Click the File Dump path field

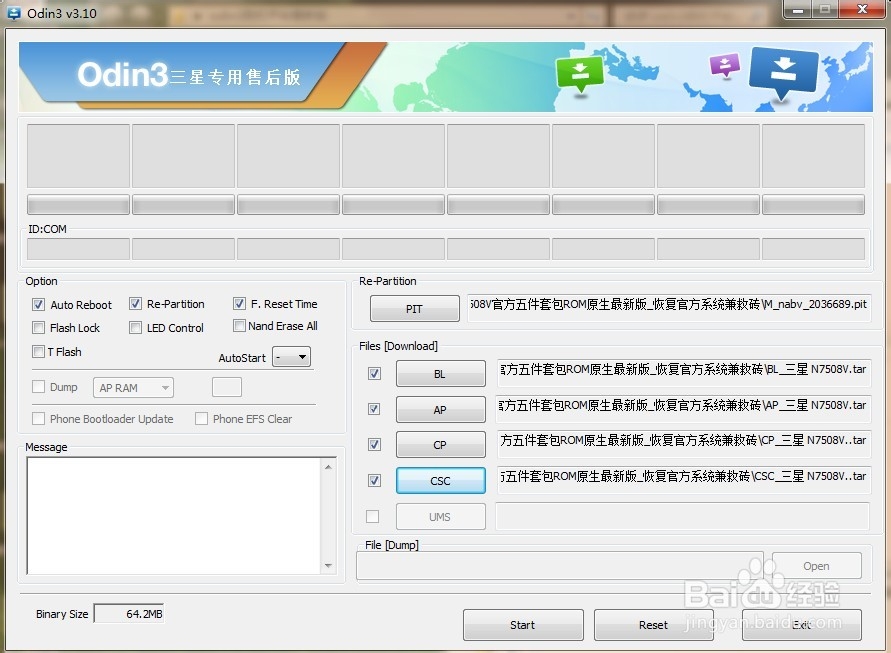point(560,565)
